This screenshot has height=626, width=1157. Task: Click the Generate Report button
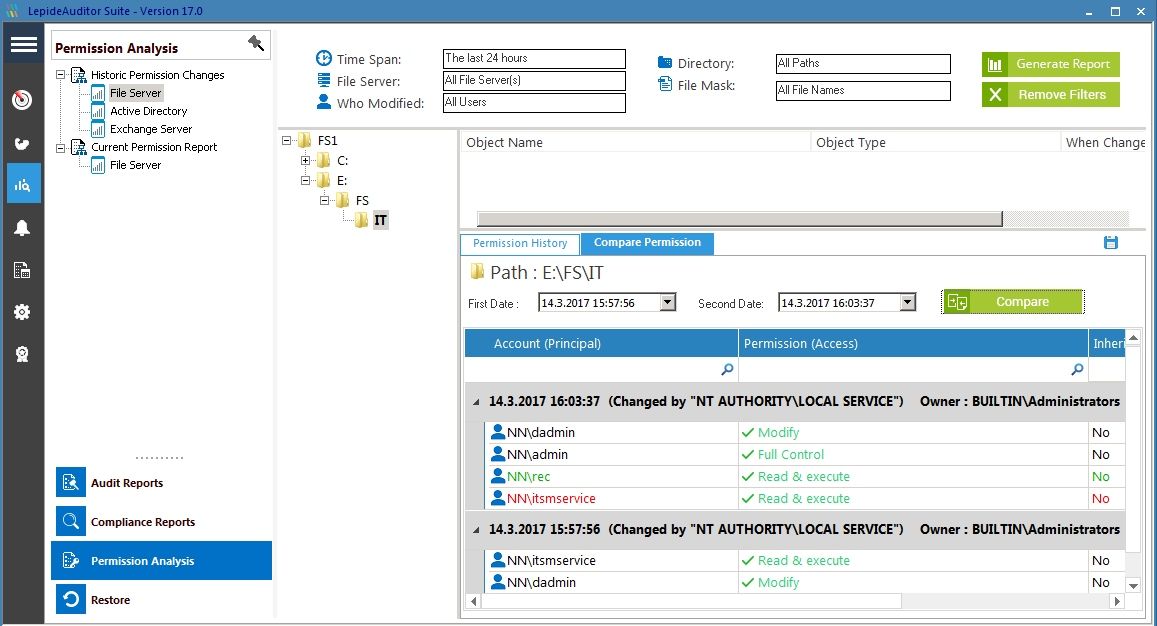1051,64
